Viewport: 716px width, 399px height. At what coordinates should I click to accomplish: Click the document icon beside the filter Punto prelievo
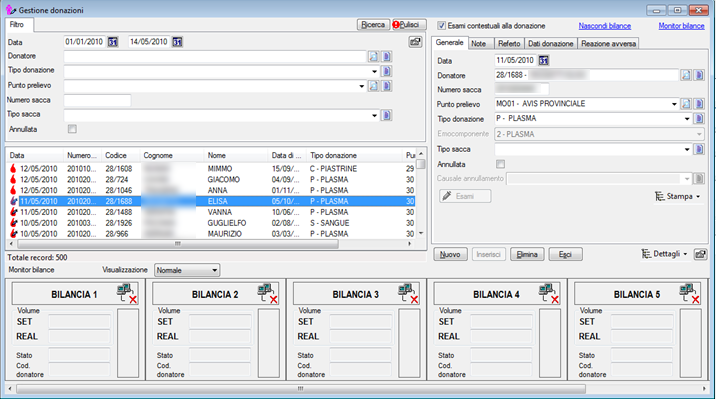(386, 86)
